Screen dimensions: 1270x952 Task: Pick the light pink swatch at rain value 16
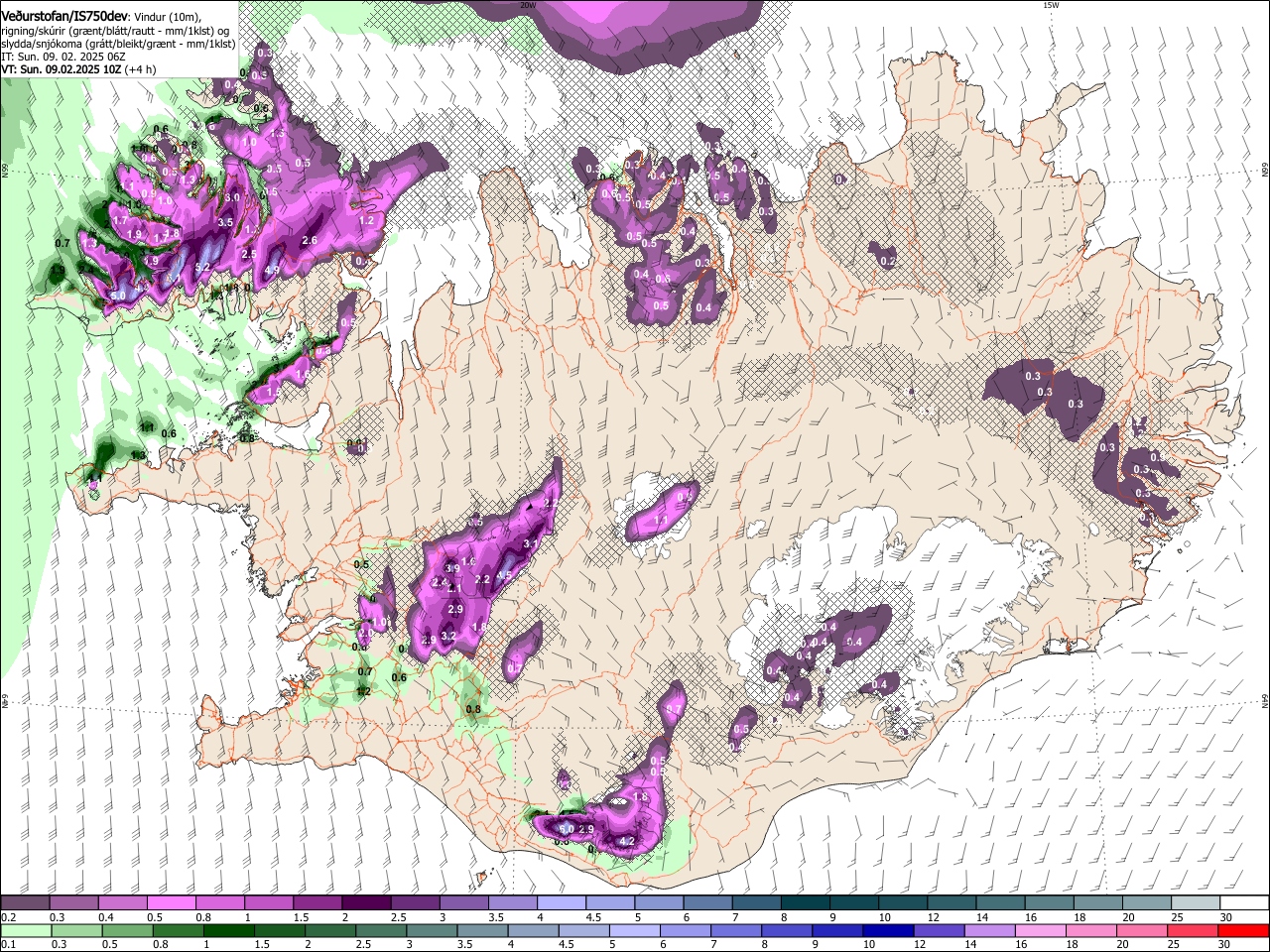pyautogui.click(x=1039, y=930)
